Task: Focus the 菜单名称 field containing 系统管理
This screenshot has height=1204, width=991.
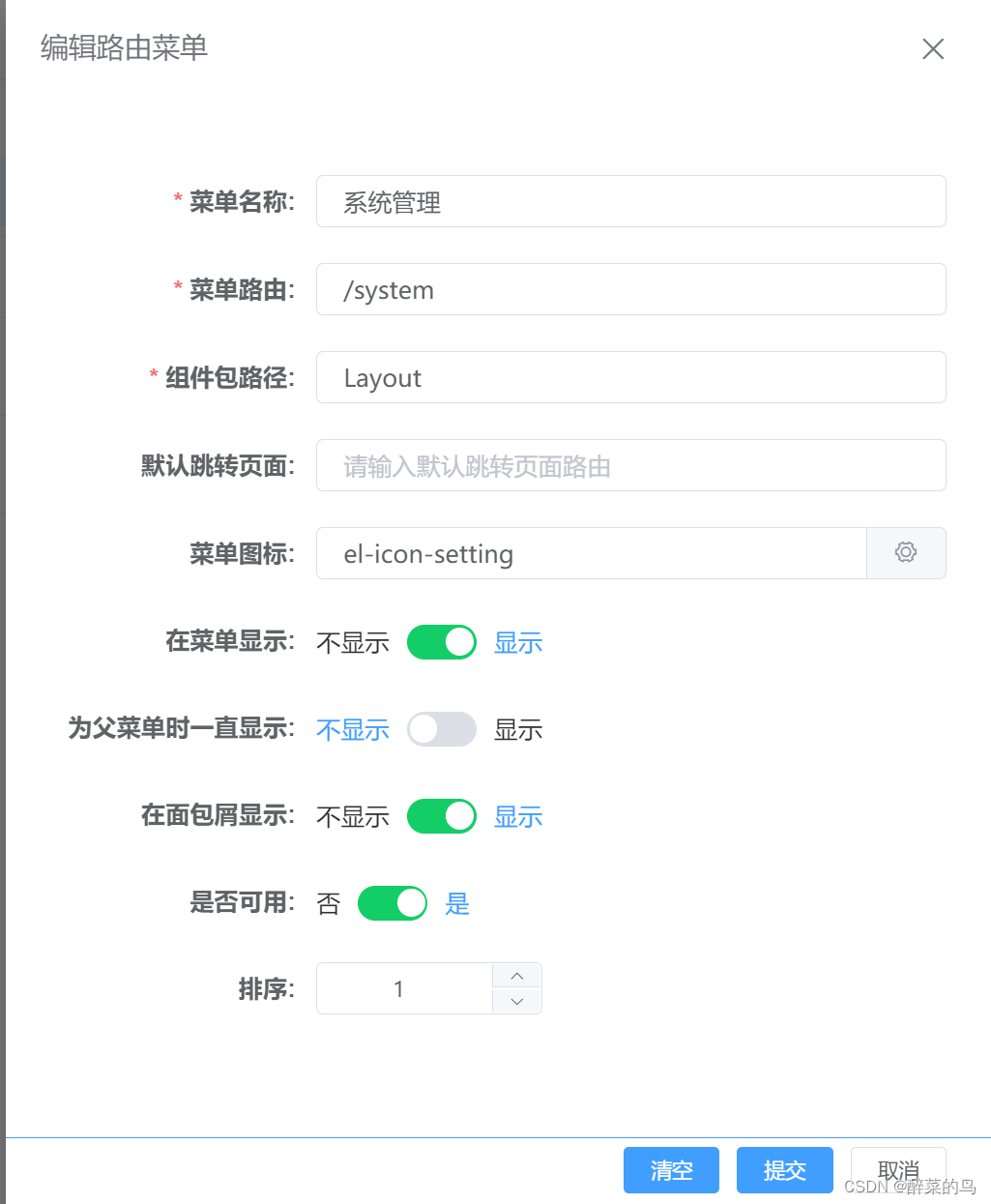Action: point(631,201)
